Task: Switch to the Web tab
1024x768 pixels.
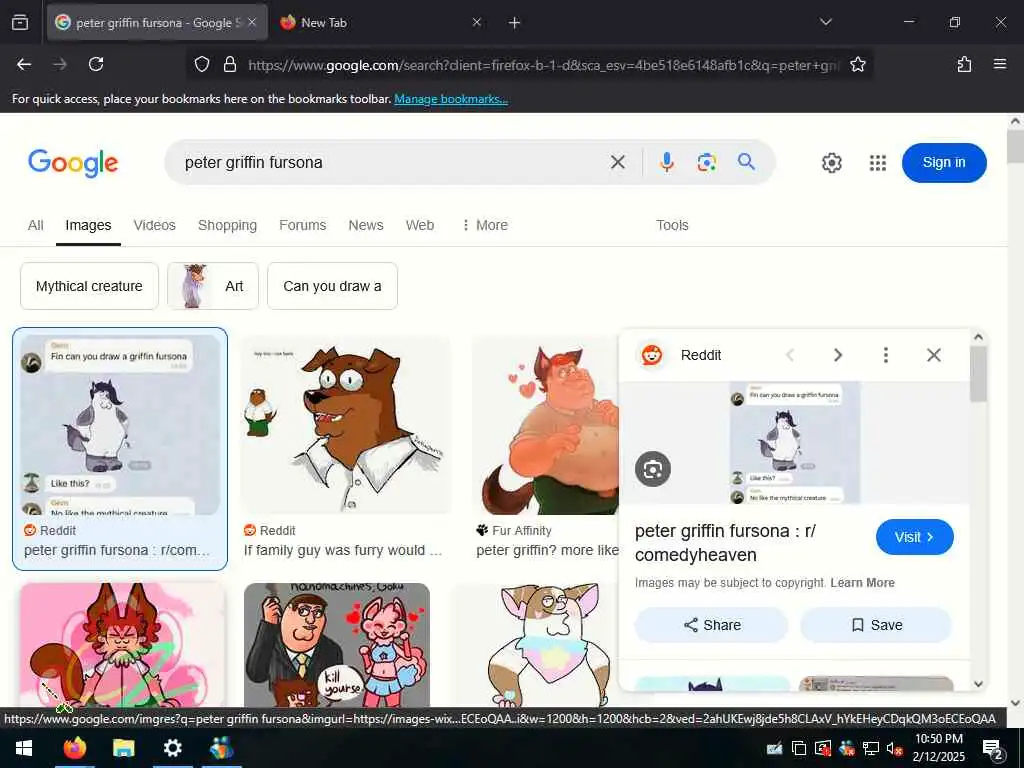Action: pyautogui.click(x=419, y=225)
